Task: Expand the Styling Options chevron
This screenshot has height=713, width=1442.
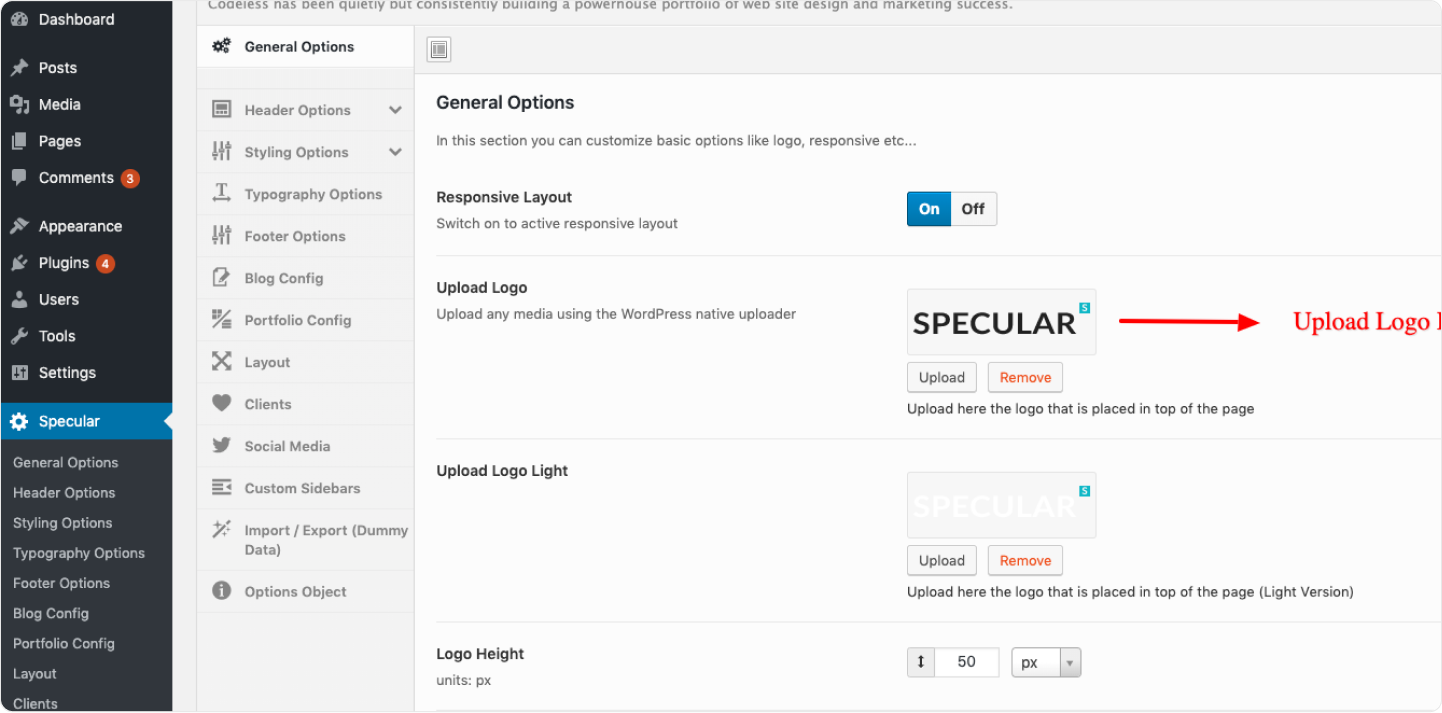Action: click(x=395, y=152)
